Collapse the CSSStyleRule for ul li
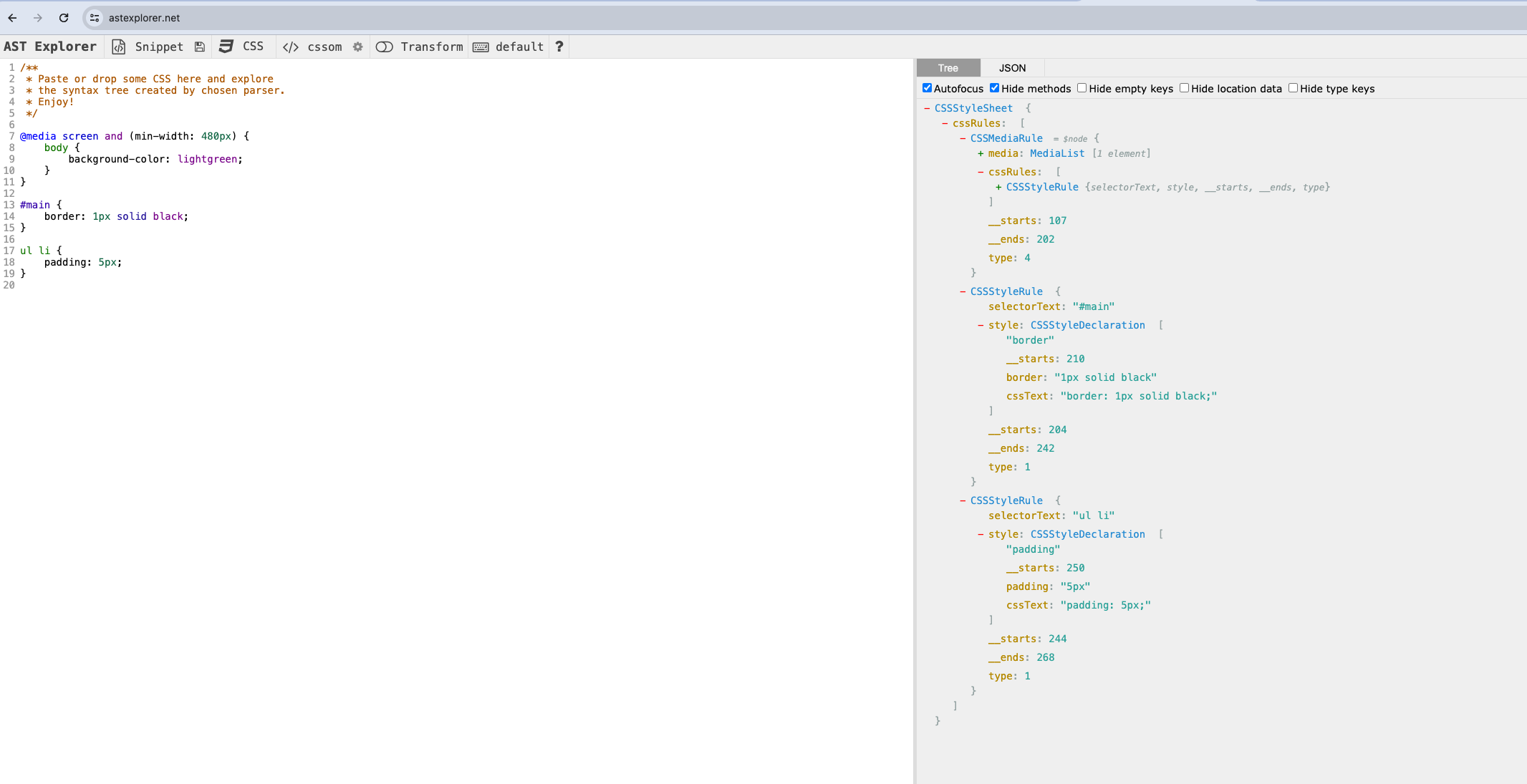 [x=963, y=500]
